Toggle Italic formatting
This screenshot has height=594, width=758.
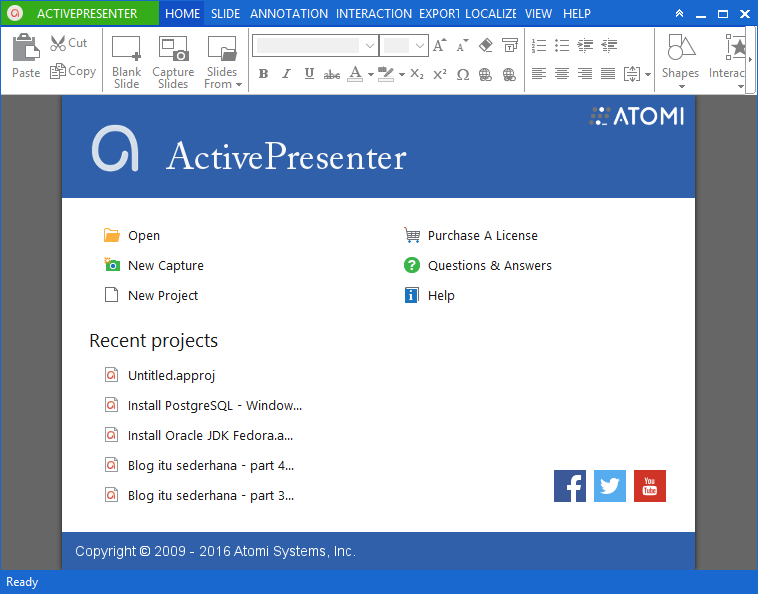pos(286,74)
